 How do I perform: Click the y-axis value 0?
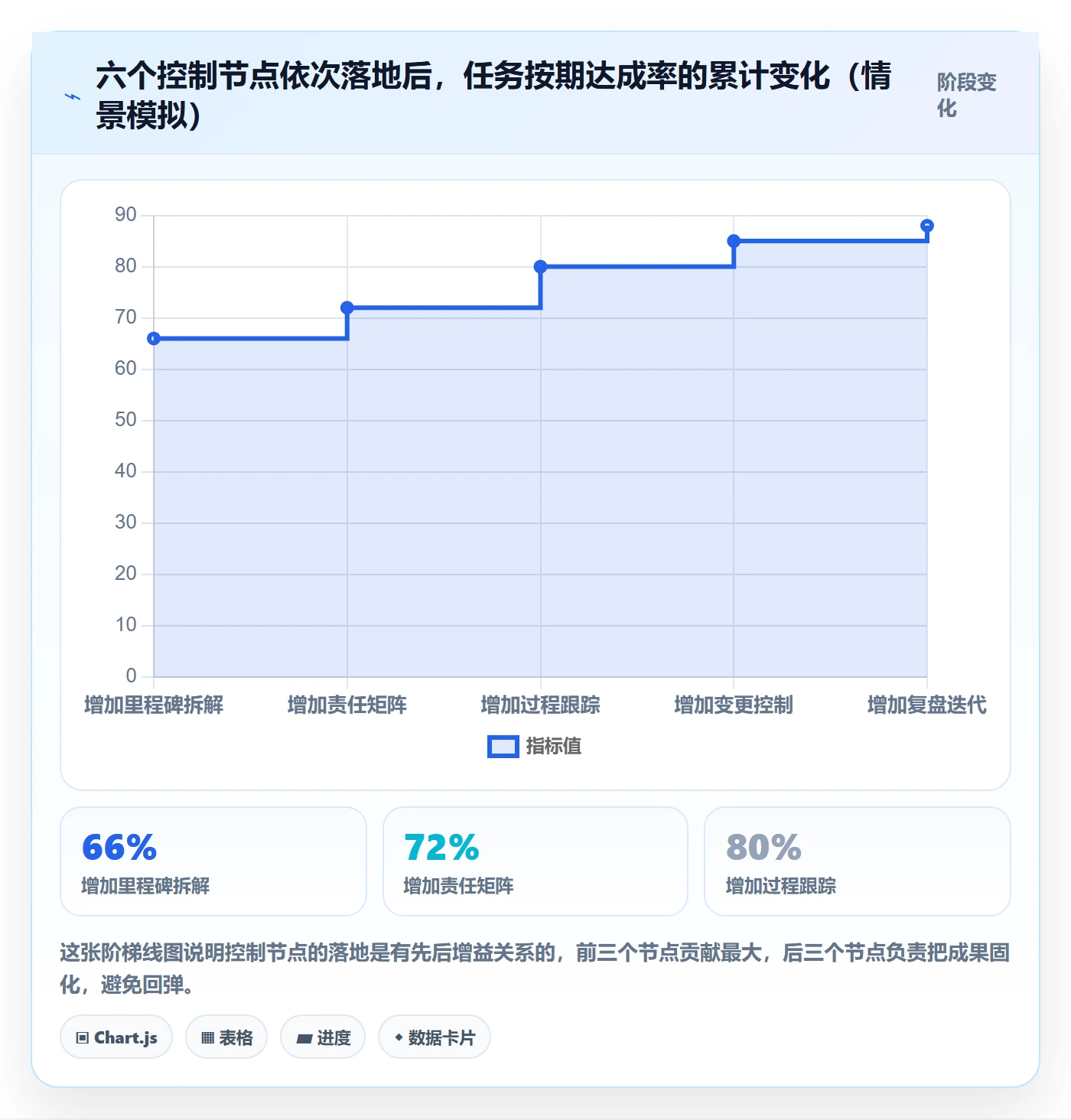point(132,676)
